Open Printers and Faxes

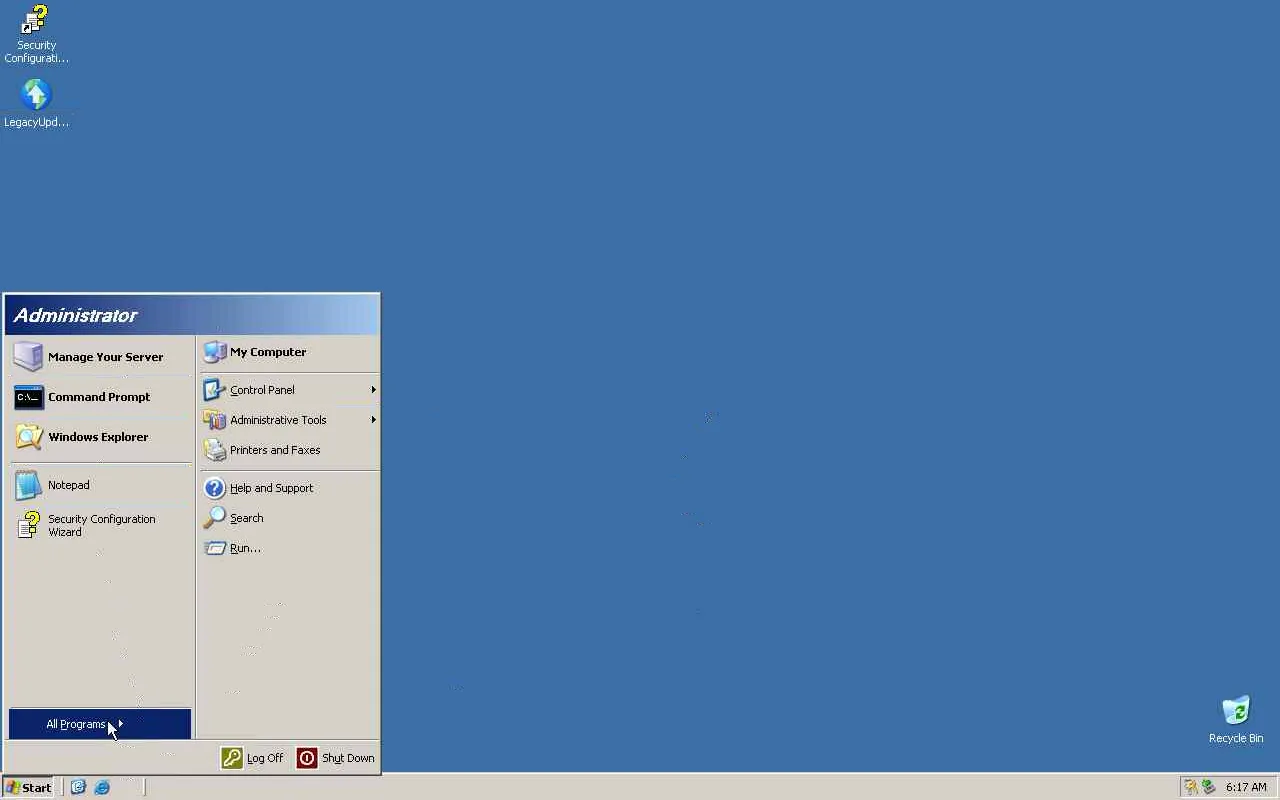pos(290,450)
